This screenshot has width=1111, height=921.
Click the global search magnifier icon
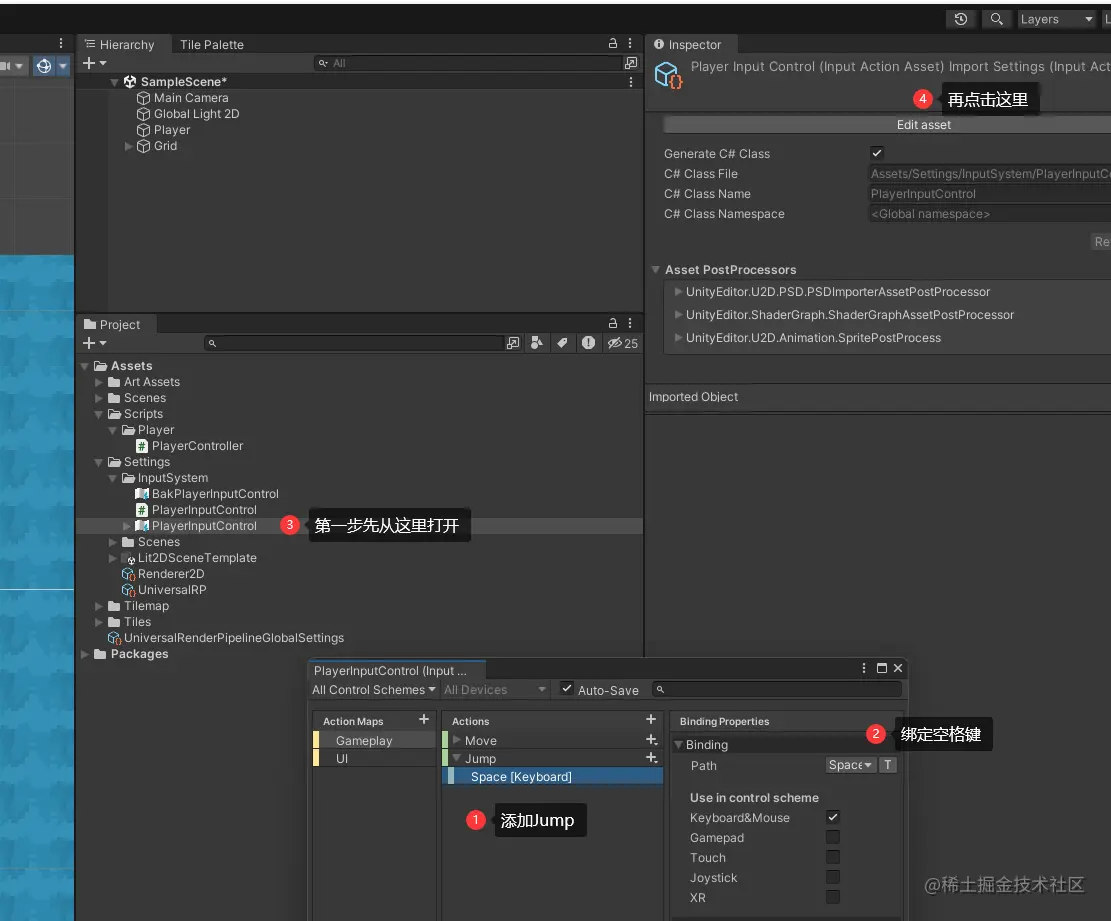(x=996, y=19)
